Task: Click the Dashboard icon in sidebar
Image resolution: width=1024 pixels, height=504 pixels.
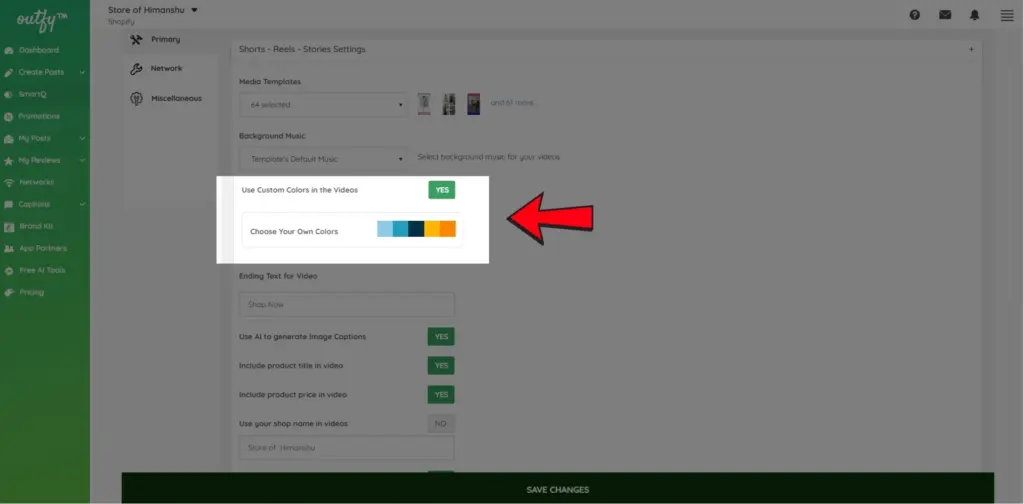Action: pyautogui.click(x=9, y=50)
